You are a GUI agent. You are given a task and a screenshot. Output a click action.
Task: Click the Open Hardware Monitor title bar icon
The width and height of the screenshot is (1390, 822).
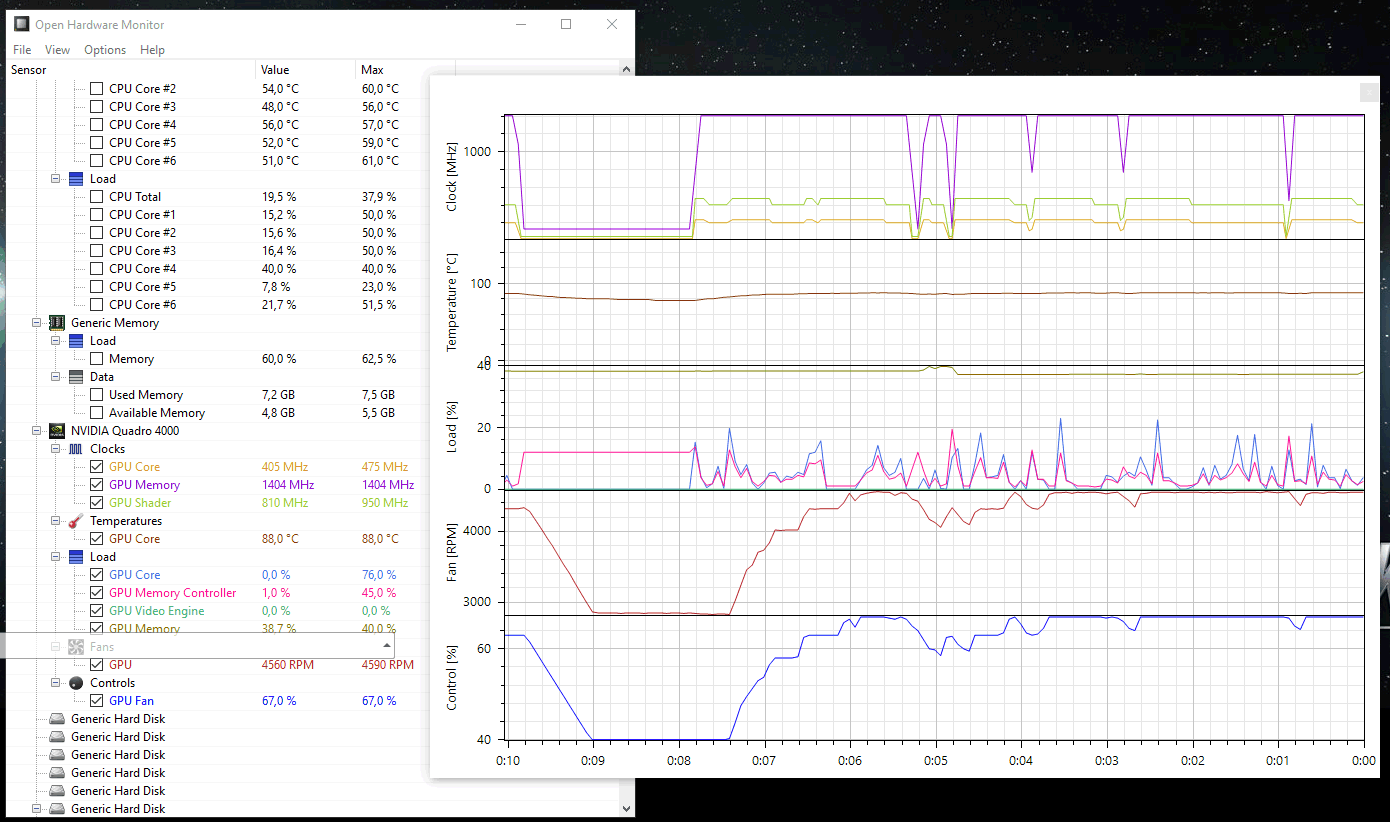pos(21,24)
